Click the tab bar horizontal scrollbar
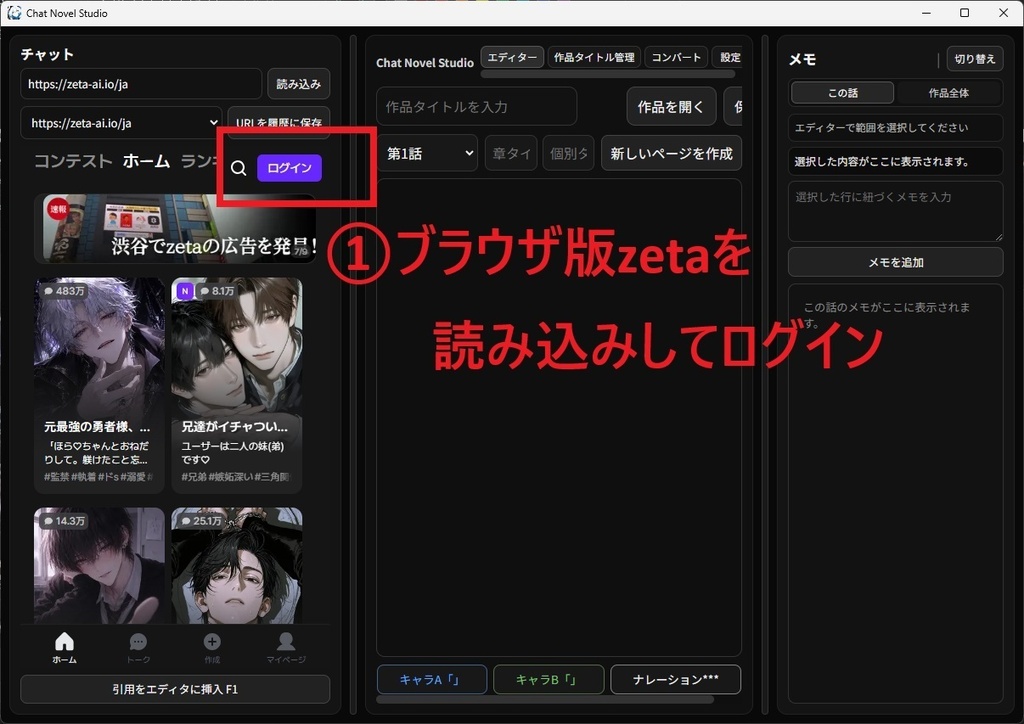The height and width of the screenshot is (724, 1024). (607, 74)
